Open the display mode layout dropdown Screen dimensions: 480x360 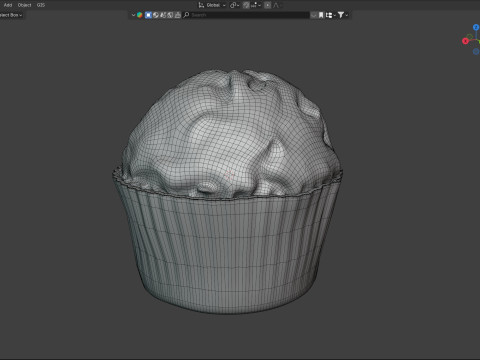click(330, 15)
